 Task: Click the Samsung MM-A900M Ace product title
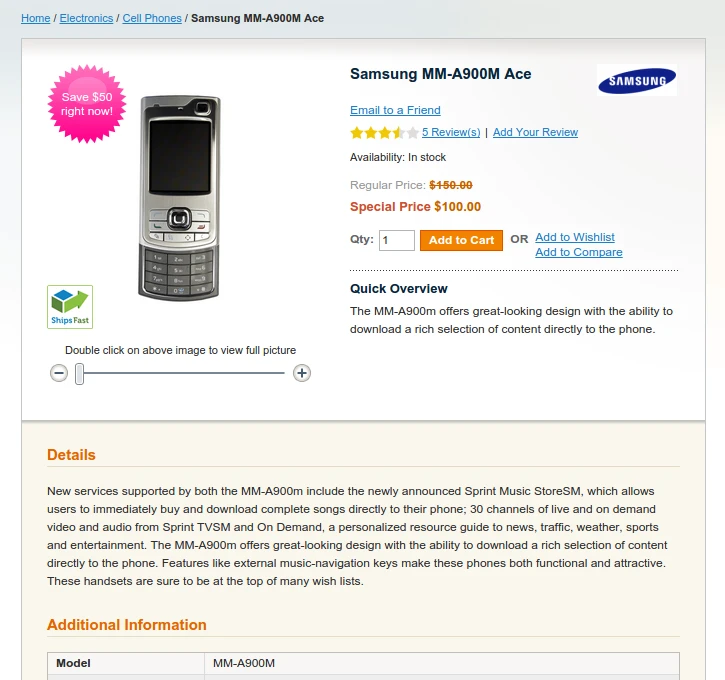(441, 74)
